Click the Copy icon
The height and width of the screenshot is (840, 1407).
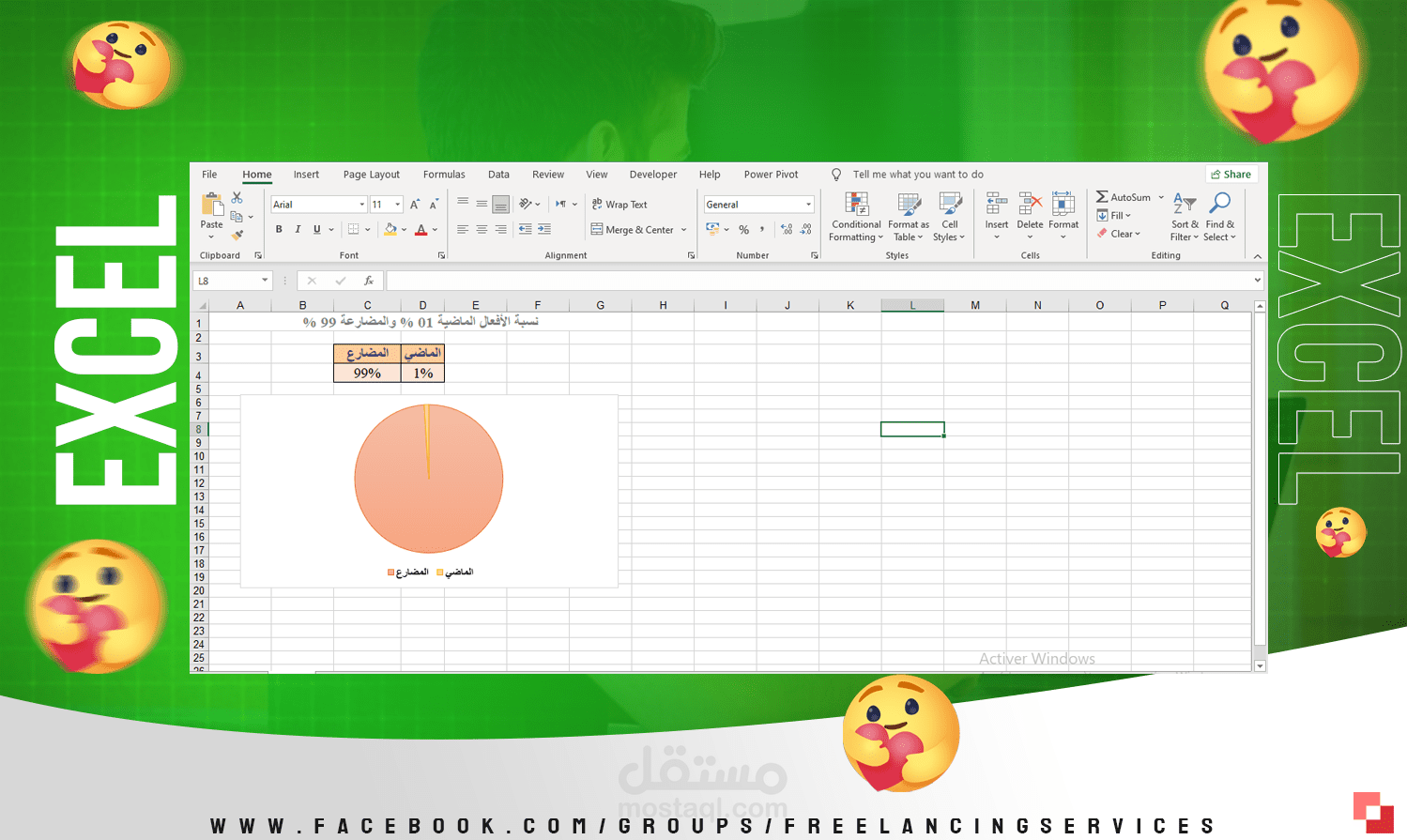coord(237,217)
